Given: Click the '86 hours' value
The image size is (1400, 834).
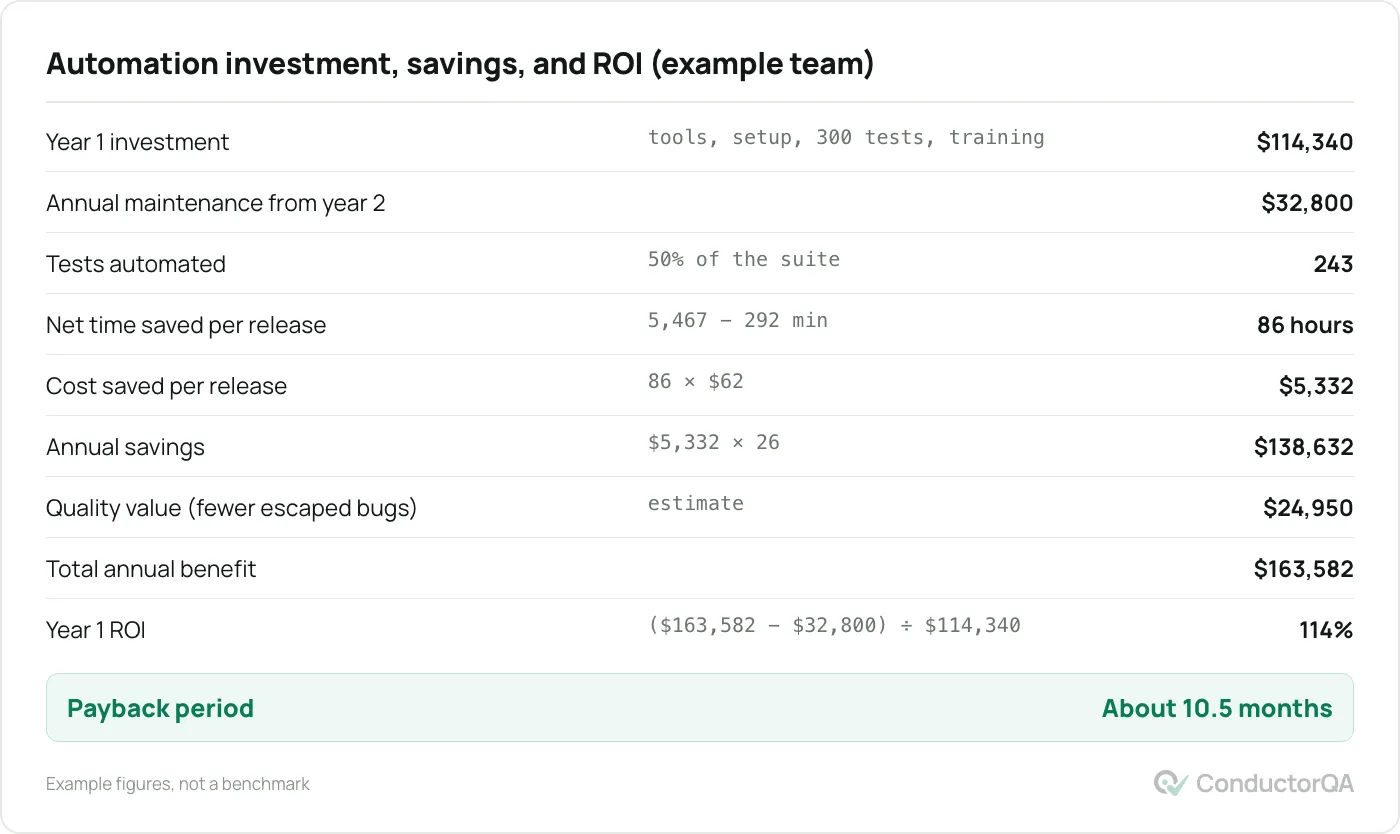Looking at the screenshot, I should (1305, 325).
